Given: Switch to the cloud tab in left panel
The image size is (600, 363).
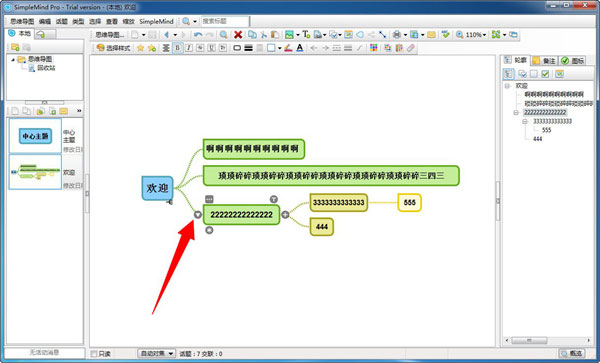Looking at the screenshot, I should pos(45,34).
